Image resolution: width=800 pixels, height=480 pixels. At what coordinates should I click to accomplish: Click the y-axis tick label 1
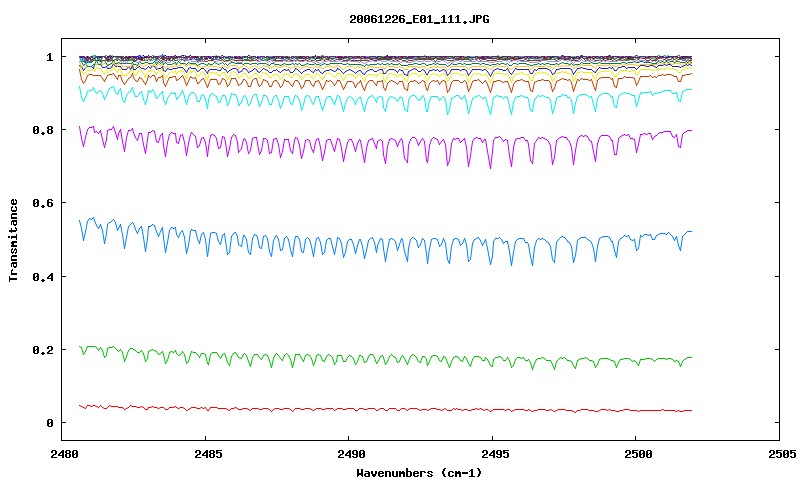[x=49, y=57]
